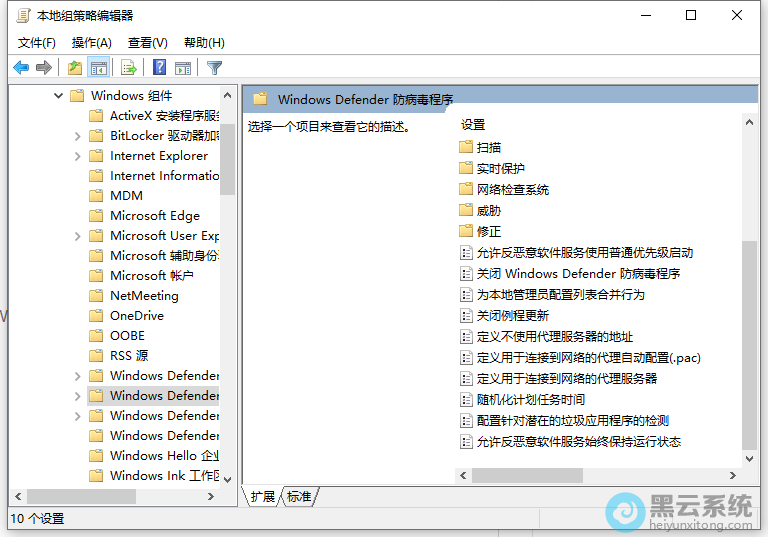Open the 实时保护 folder

click(x=500, y=168)
